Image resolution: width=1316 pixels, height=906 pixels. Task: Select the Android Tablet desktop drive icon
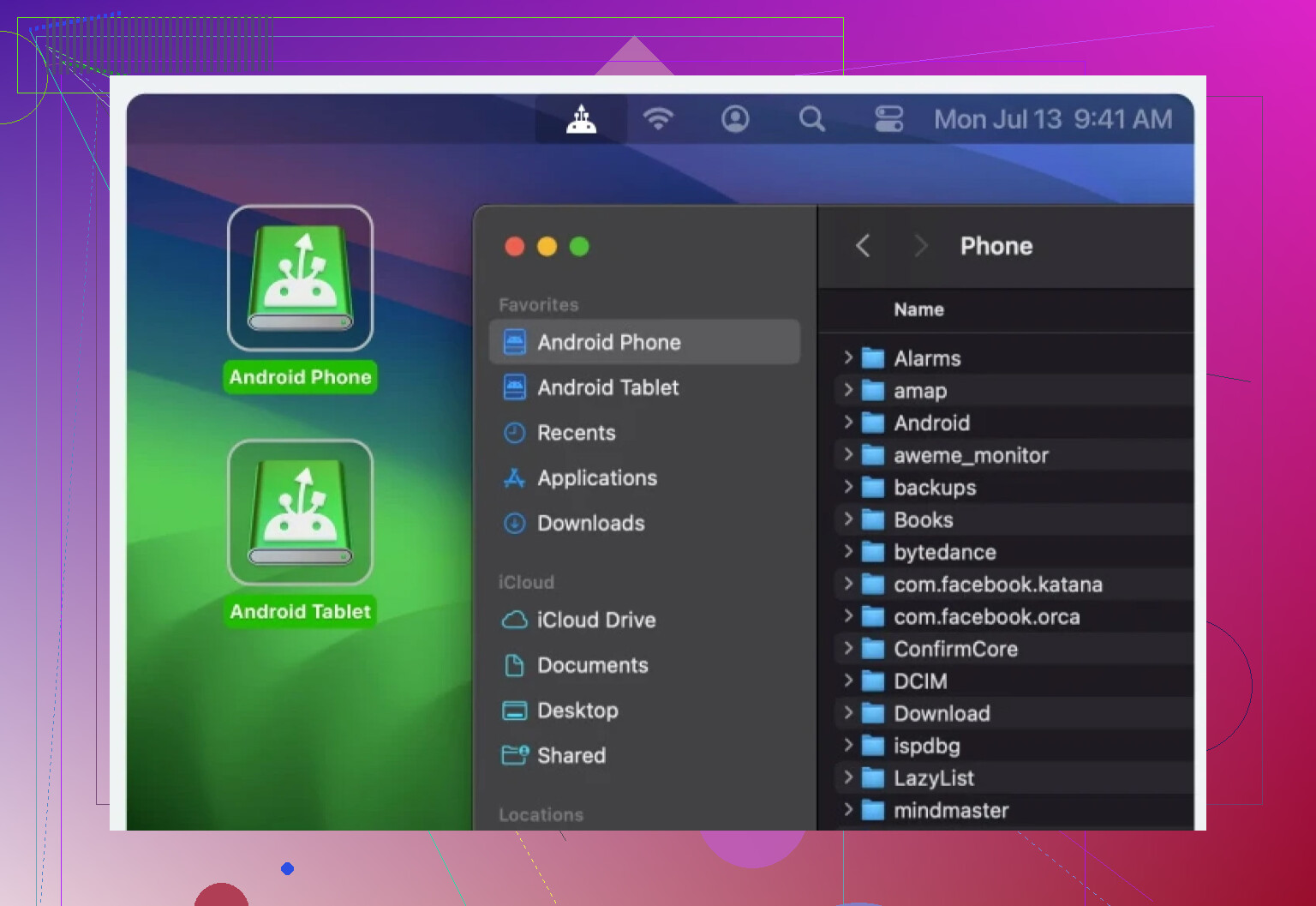coord(301,513)
